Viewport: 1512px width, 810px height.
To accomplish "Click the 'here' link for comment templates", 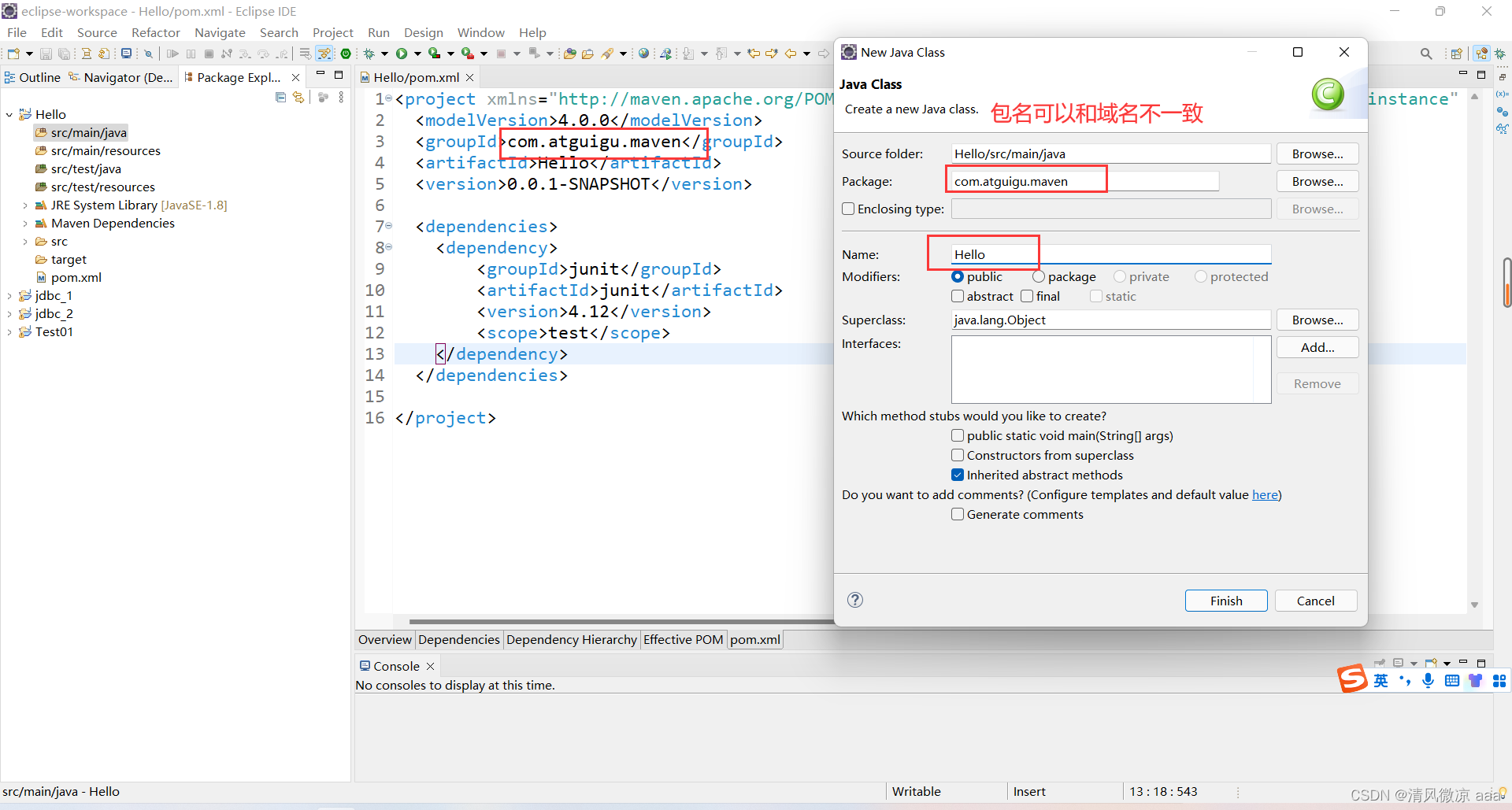I will coord(1264,494).
